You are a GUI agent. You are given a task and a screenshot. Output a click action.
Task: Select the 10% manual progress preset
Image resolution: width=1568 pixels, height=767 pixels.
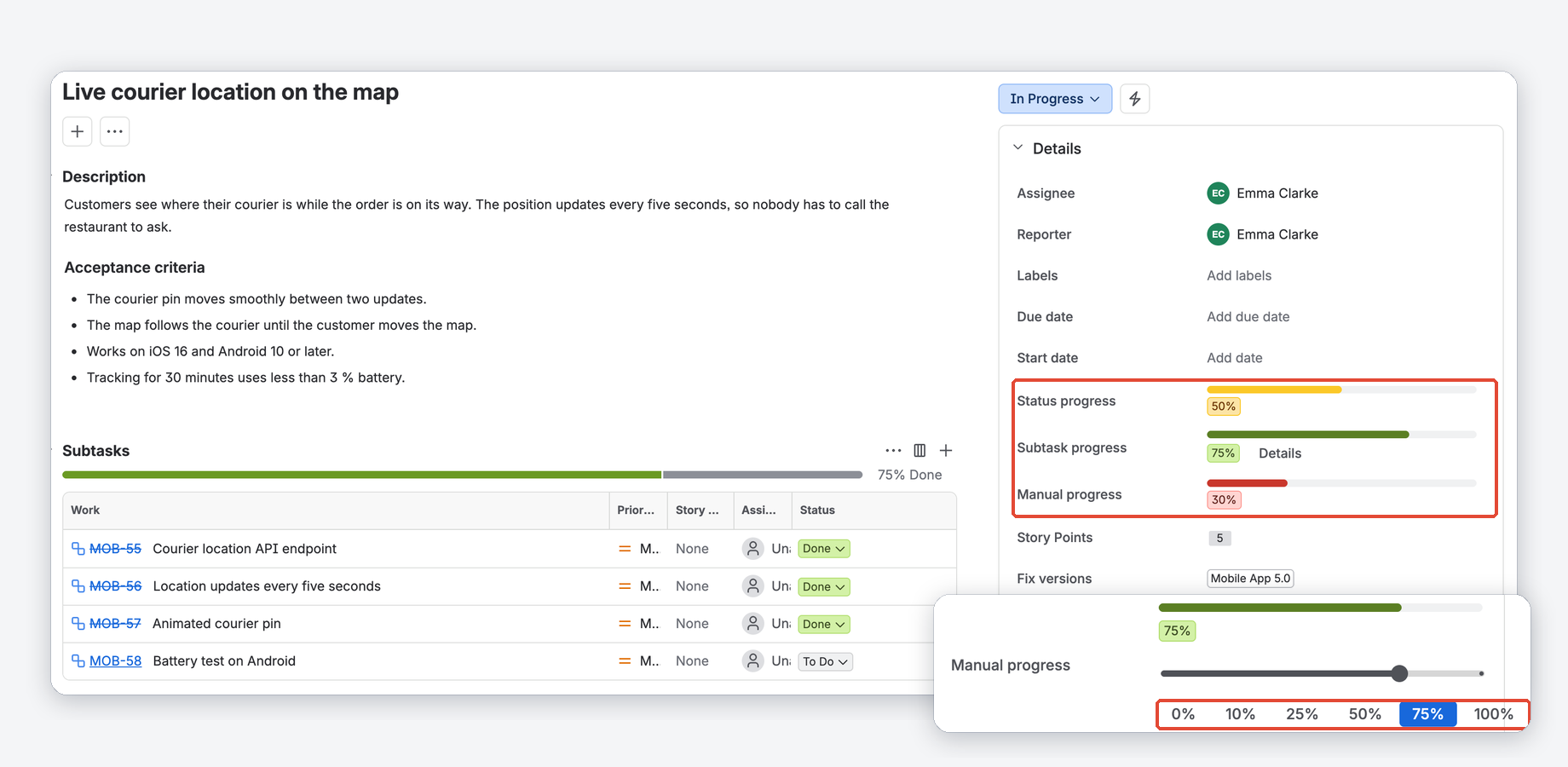click(1240, 714)
